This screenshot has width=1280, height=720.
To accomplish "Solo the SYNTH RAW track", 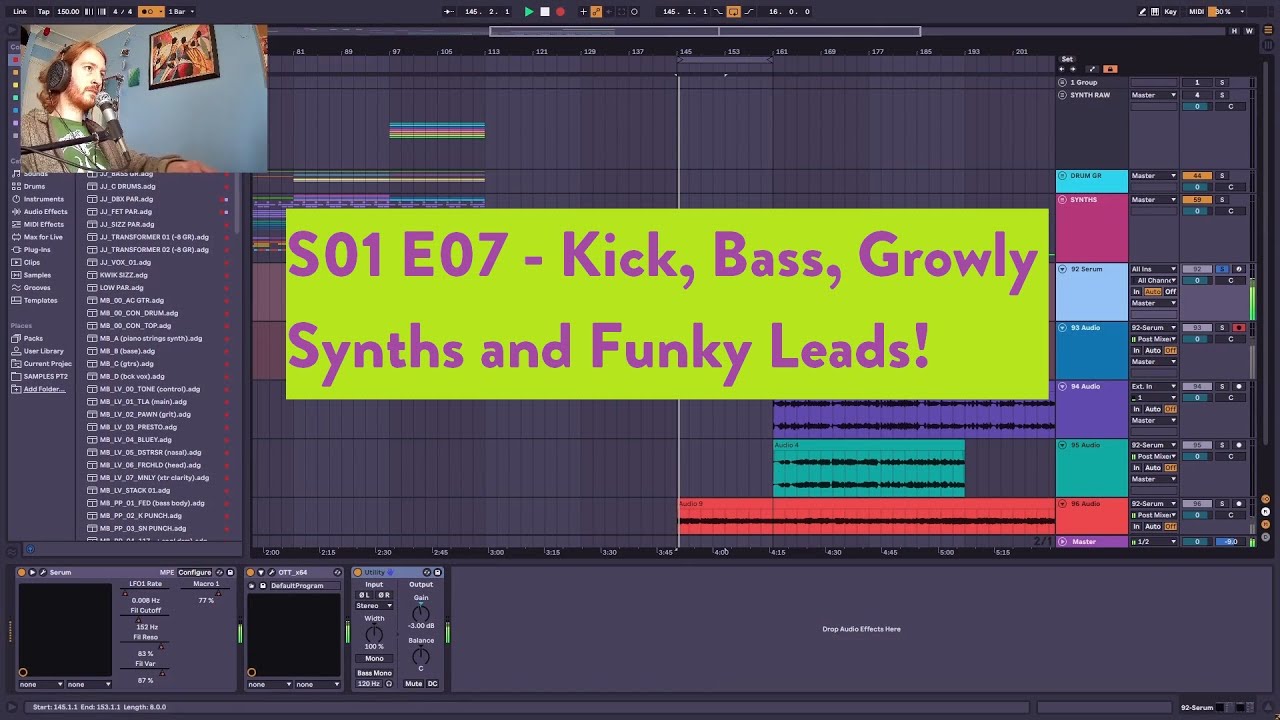I will 1221,95.
